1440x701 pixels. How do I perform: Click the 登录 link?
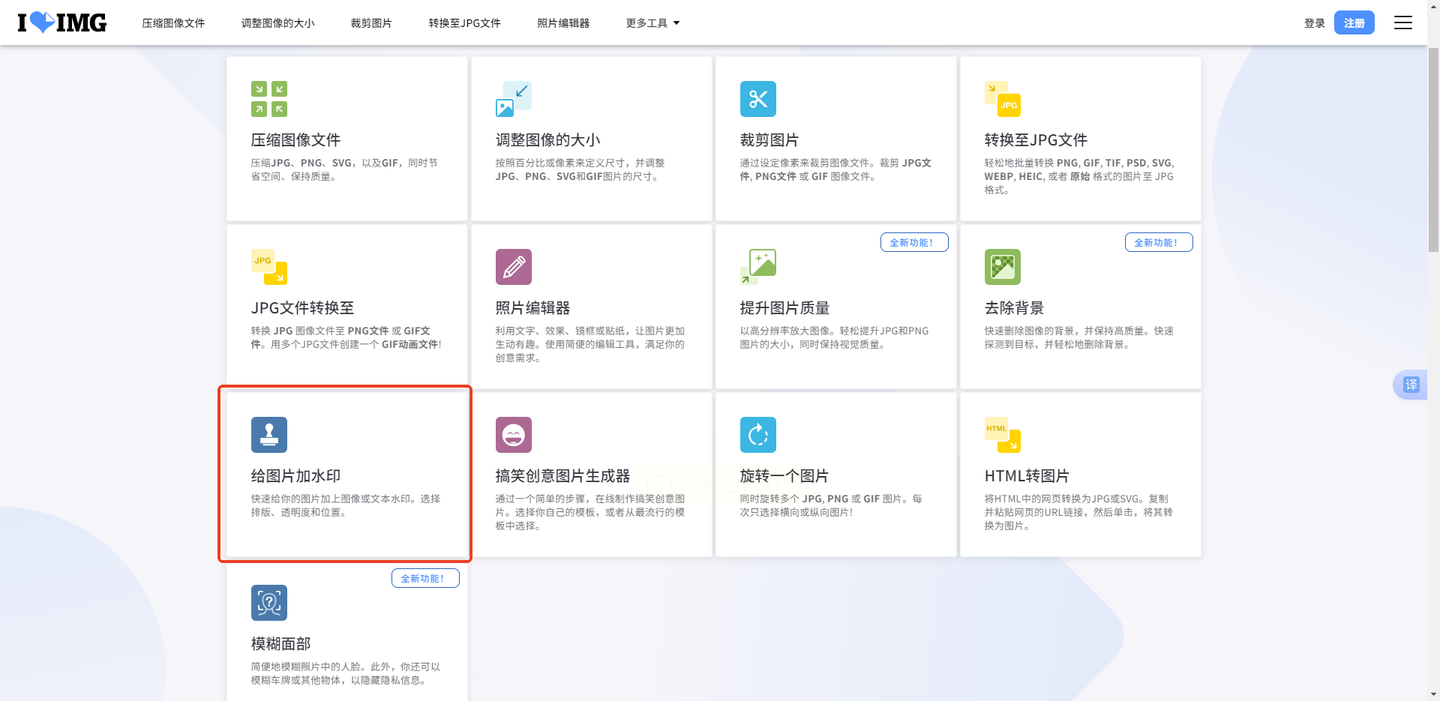pyautogui.click(x=1314, y=23)
